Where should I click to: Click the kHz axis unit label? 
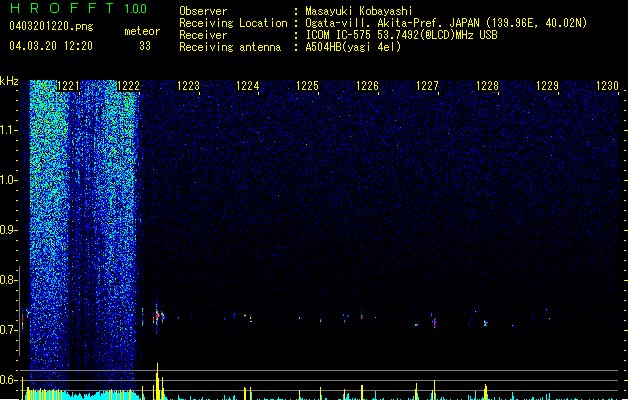(9, 81)
